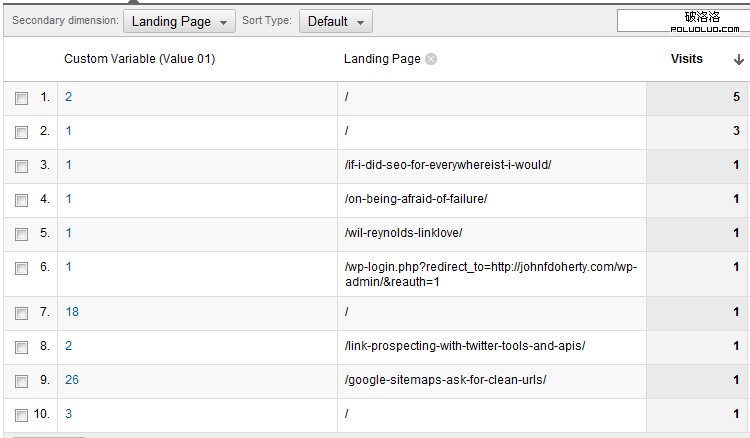Click the Visits sort descending arrow

click(739, 60)
